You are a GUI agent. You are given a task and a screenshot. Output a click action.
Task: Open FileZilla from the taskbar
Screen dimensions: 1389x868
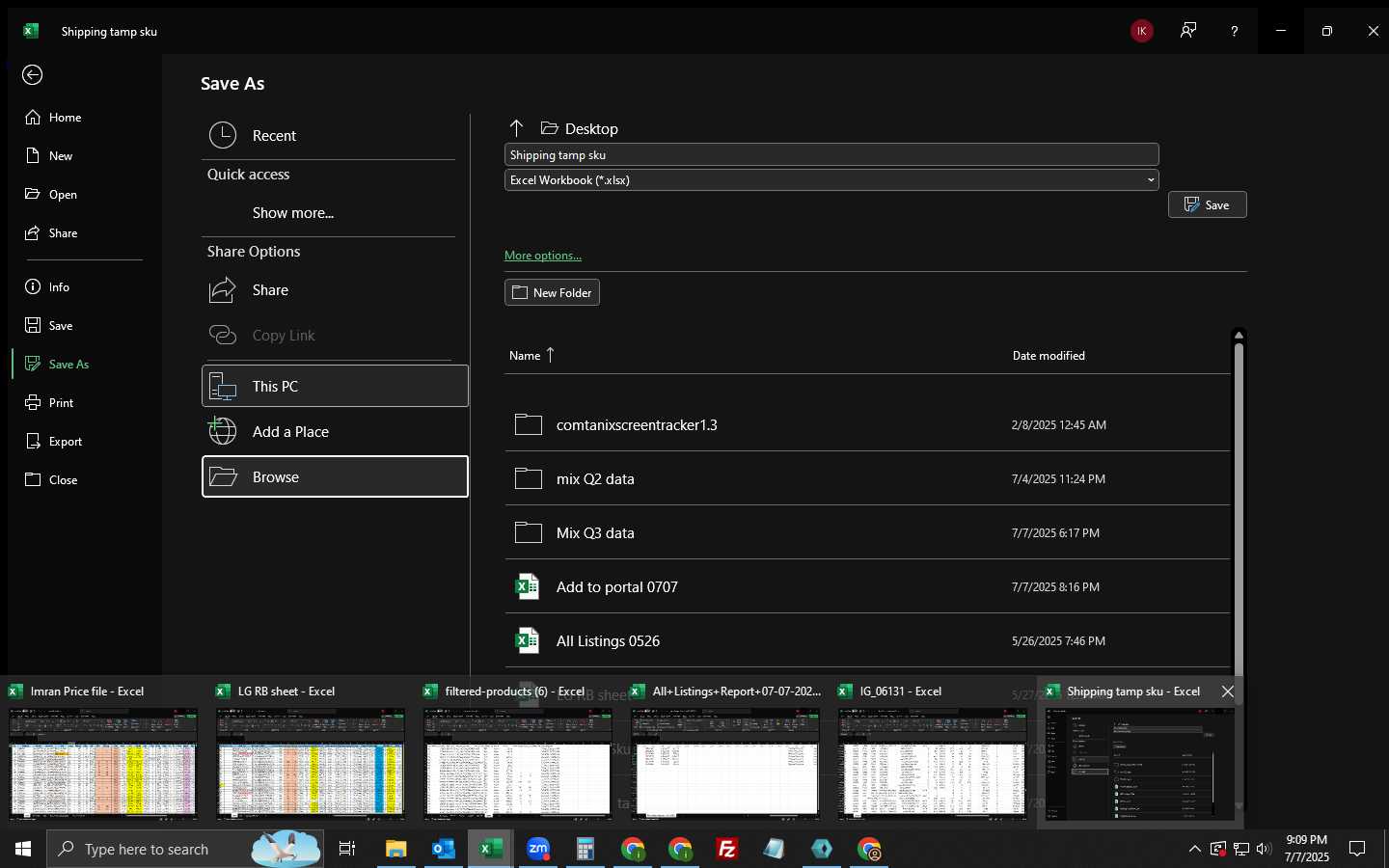(x=727, y=849)
